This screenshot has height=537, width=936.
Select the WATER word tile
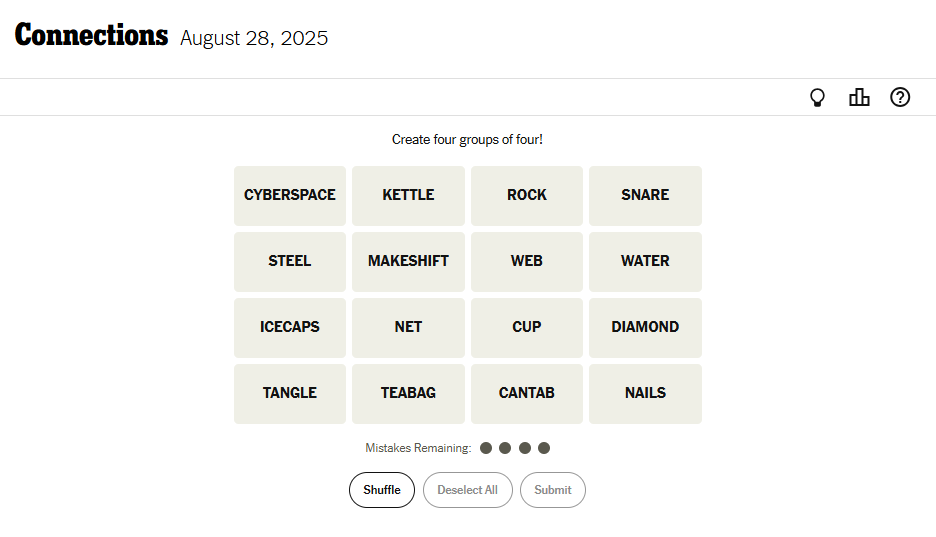(645, 261)
